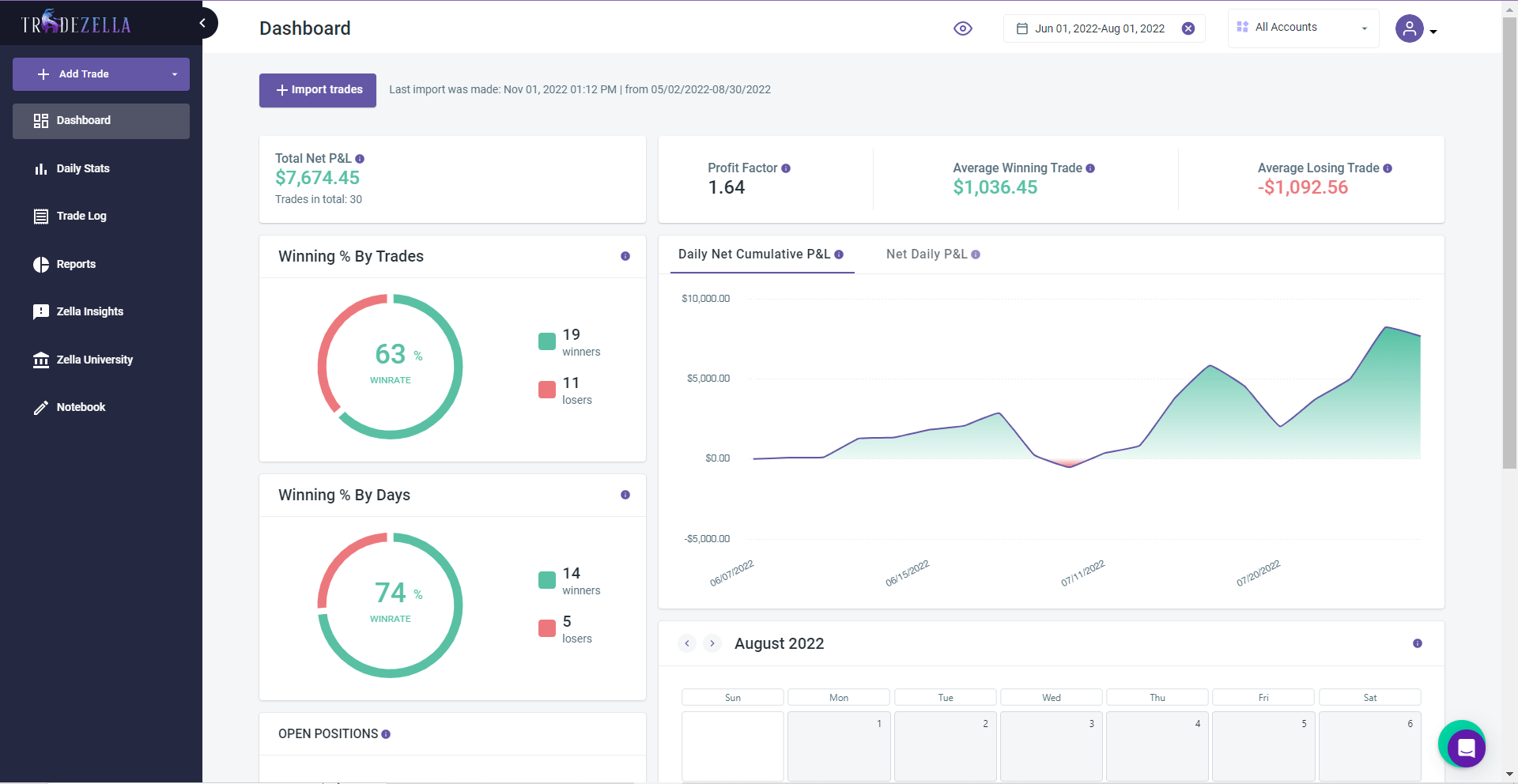Open Zella University
1518x784 pixels.
[x=94, y=360]
